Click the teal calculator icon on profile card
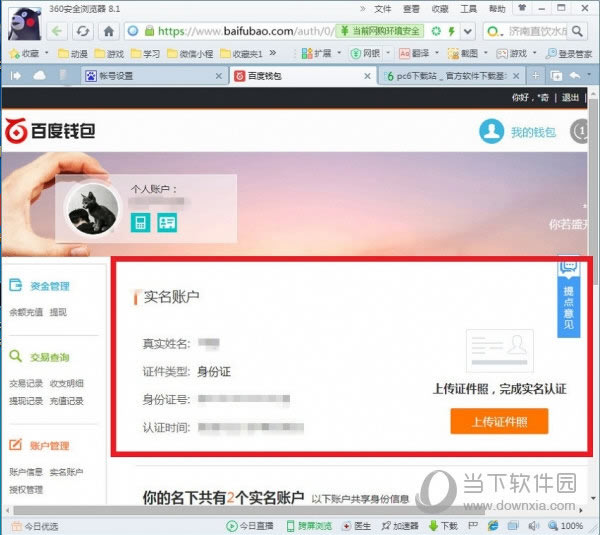Screen dimensions: 600x535 [x=140, y=222]
